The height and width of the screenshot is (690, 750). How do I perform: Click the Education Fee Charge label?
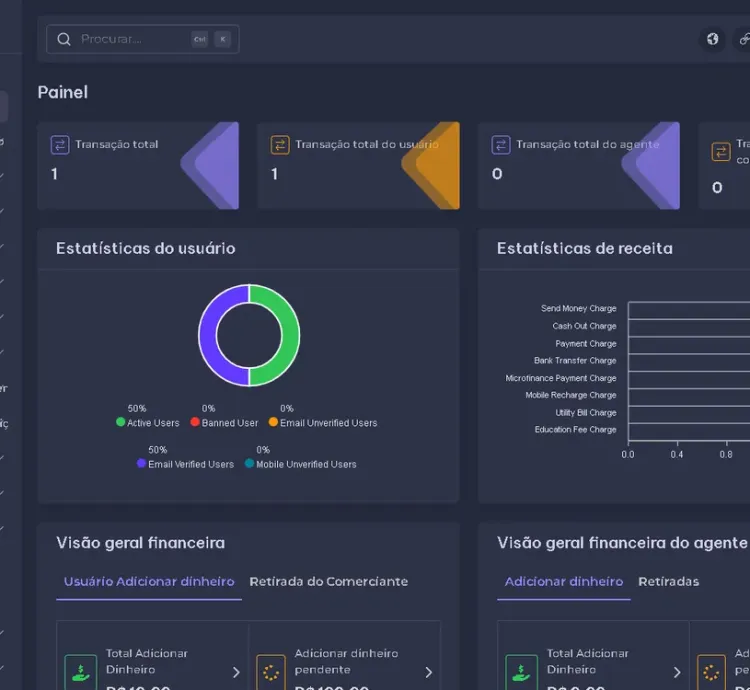pos(575,429)
